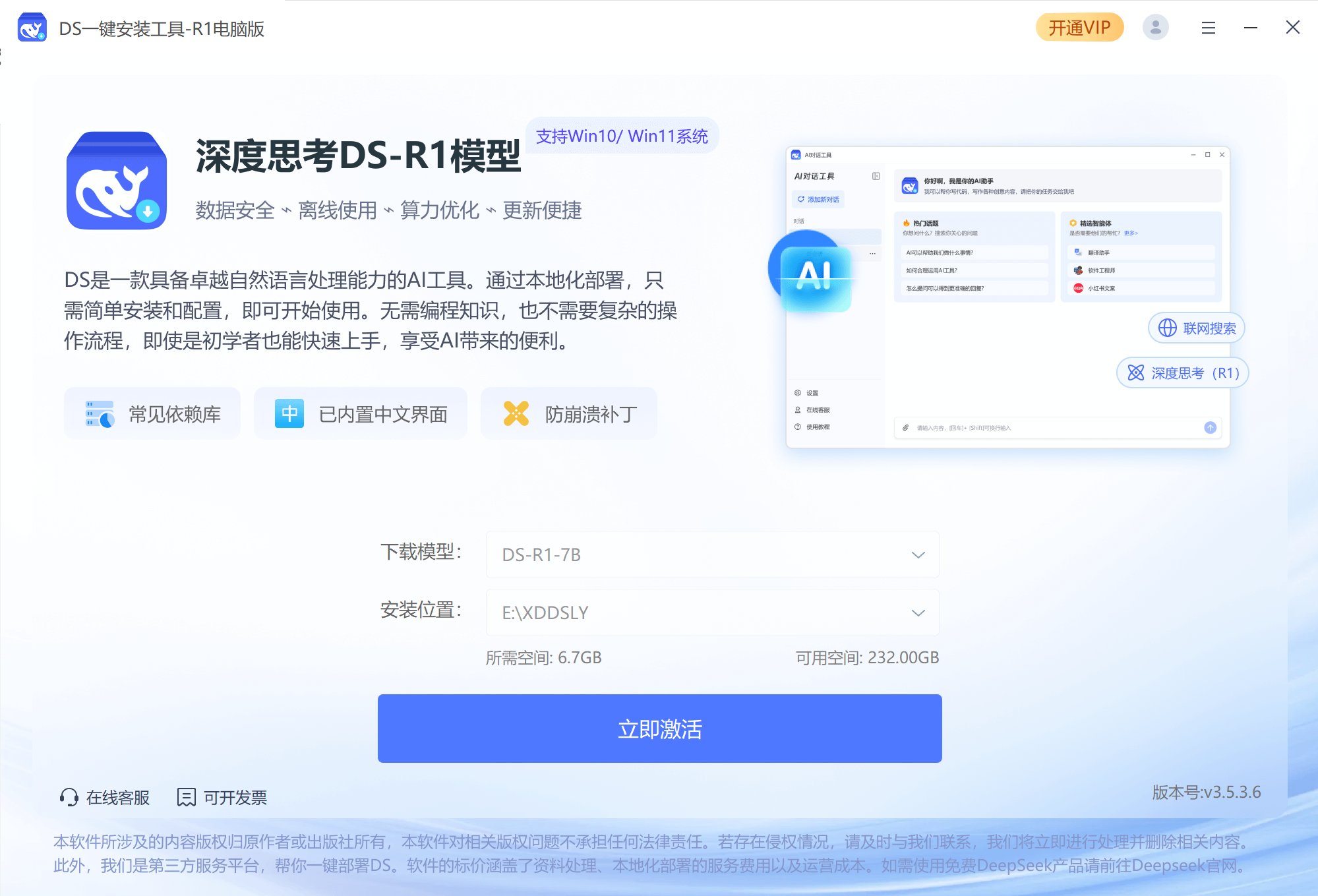The height and width of the screenshot is (896, 1318).
Task: Close the installer window
Action: (1292, 27)
